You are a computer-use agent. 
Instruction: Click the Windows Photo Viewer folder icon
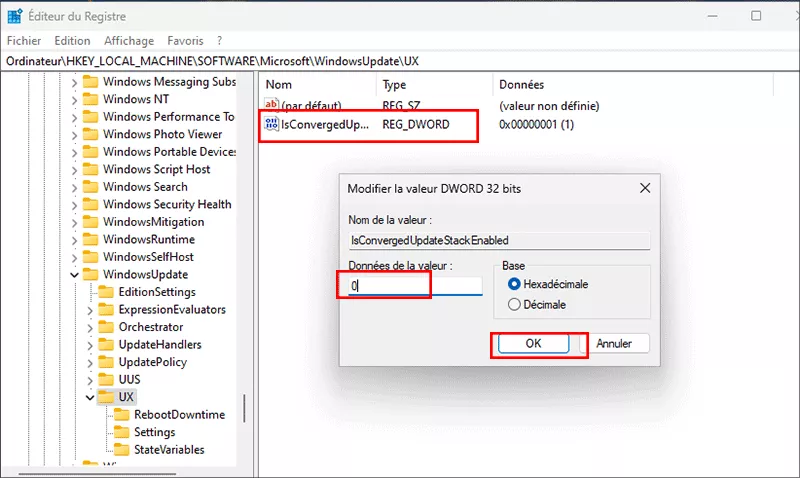coord(90,134)
